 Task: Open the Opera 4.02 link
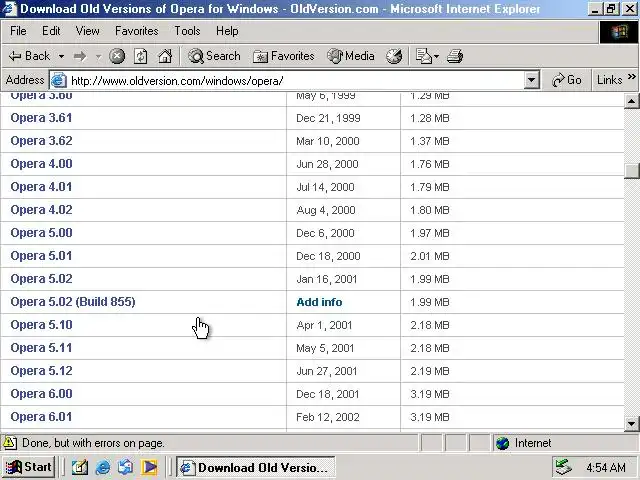(x=41, y=210)
